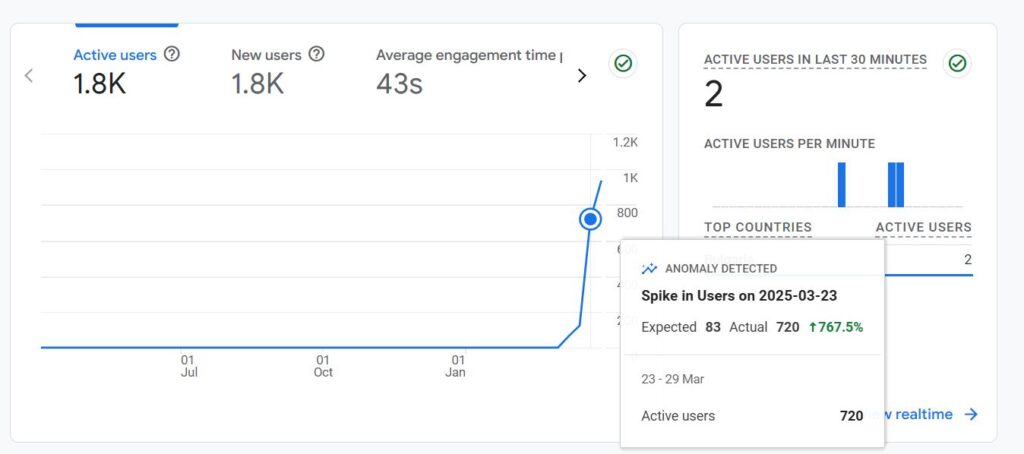Click the circled anomaly data point on the chart
This screenshot has height=454, width=1024.
coord(590,218)
